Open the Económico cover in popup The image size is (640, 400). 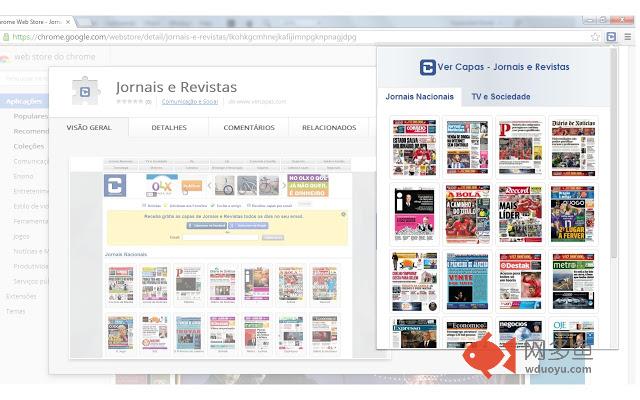click(467, 333)
